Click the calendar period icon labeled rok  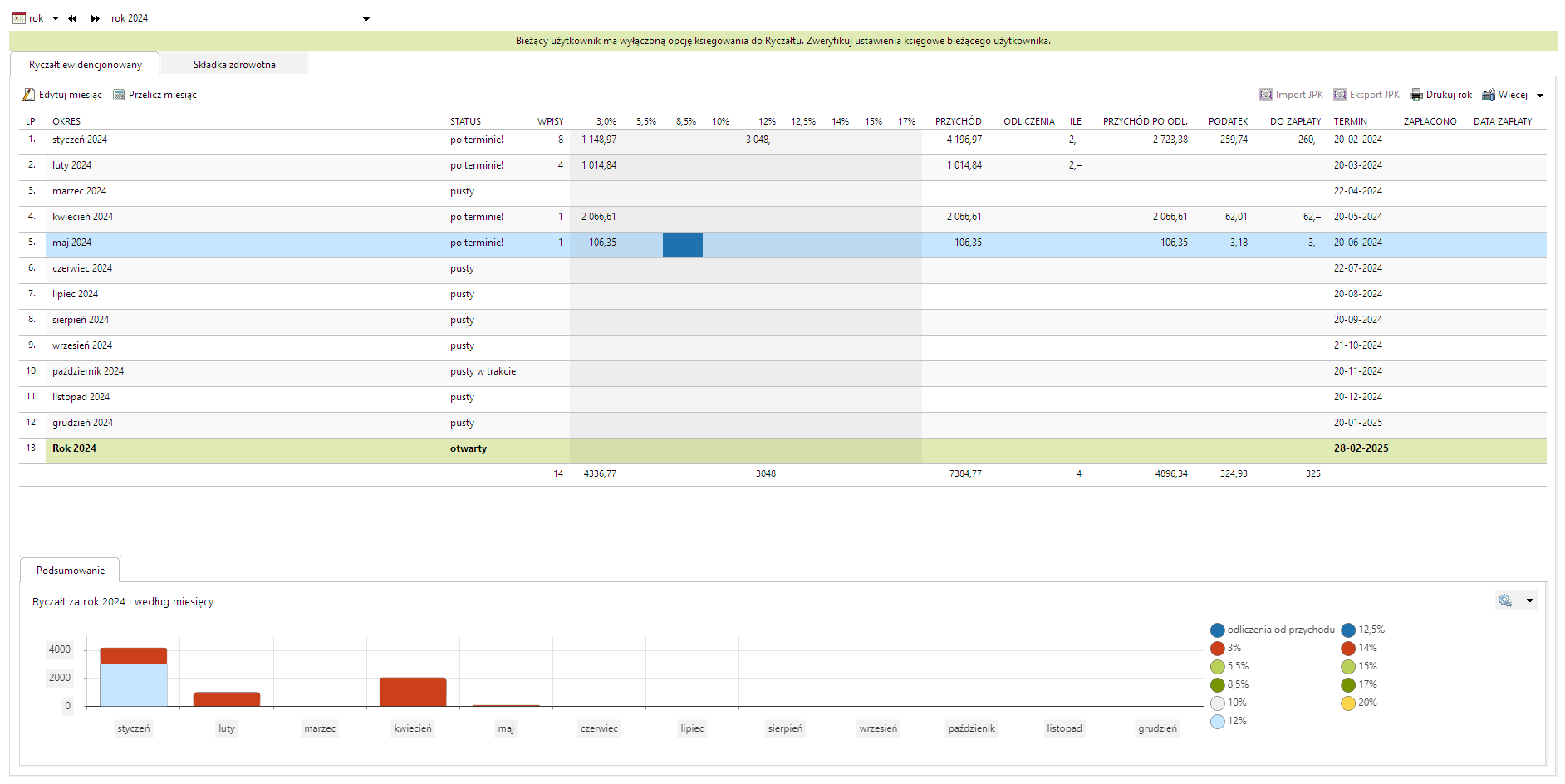coord(19,18)
